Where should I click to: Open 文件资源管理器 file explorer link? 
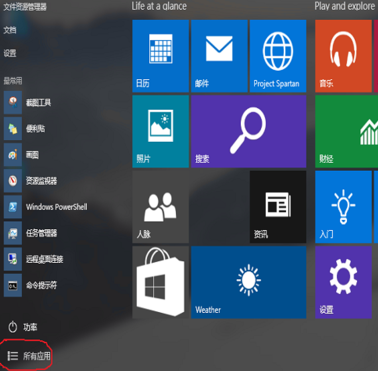click(x=25, y=7)
